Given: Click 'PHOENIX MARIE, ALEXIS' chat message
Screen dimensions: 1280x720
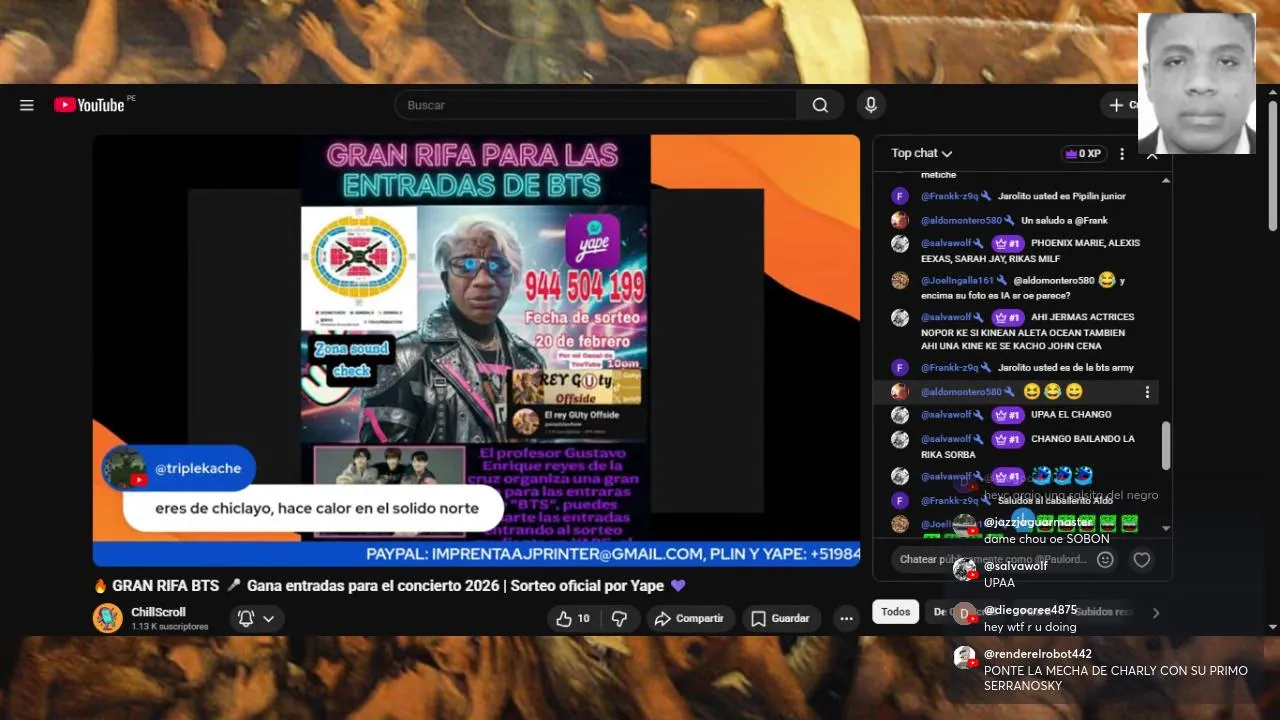Looking at the screenshot, I should tap(1030, 251).
